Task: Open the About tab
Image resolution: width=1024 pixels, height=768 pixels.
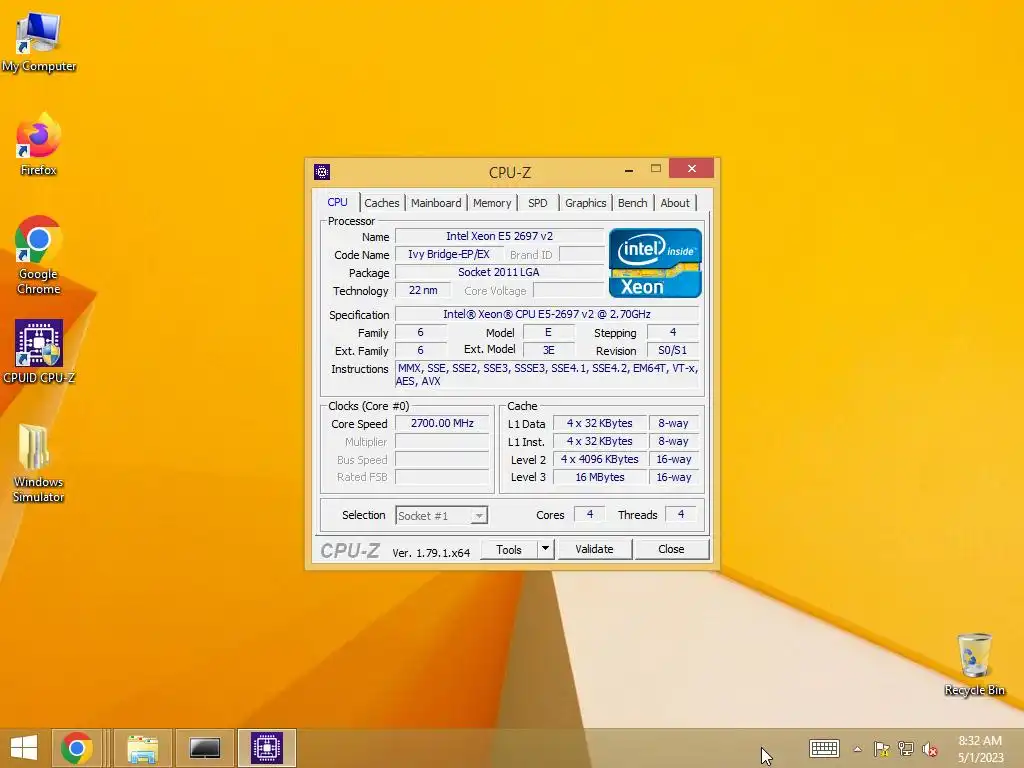Action: [x=675, y=203]
